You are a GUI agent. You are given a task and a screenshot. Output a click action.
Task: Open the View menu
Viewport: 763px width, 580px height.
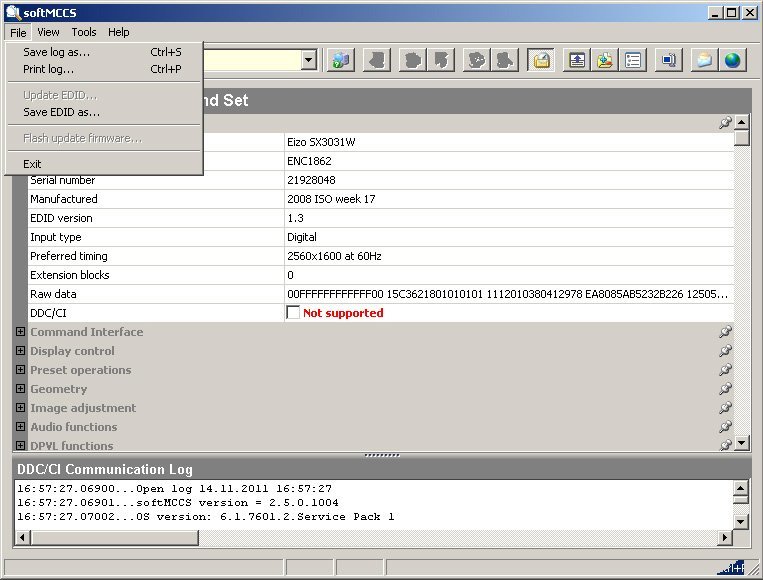pos(48,32)
